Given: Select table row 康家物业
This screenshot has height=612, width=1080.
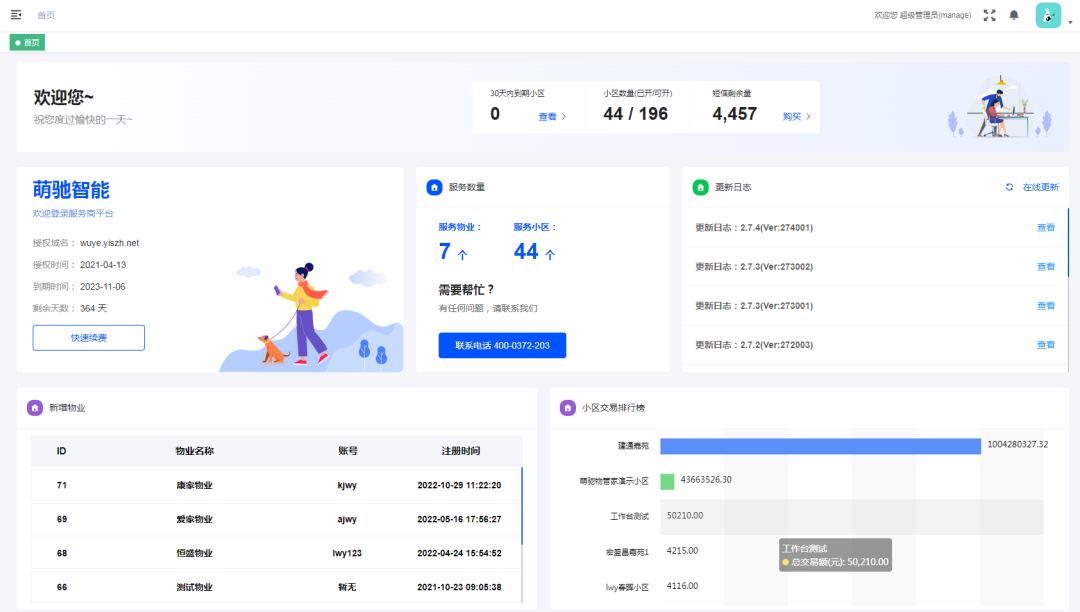Looking at the screenshot, I should pyautogui.click(x=276, y=485).
